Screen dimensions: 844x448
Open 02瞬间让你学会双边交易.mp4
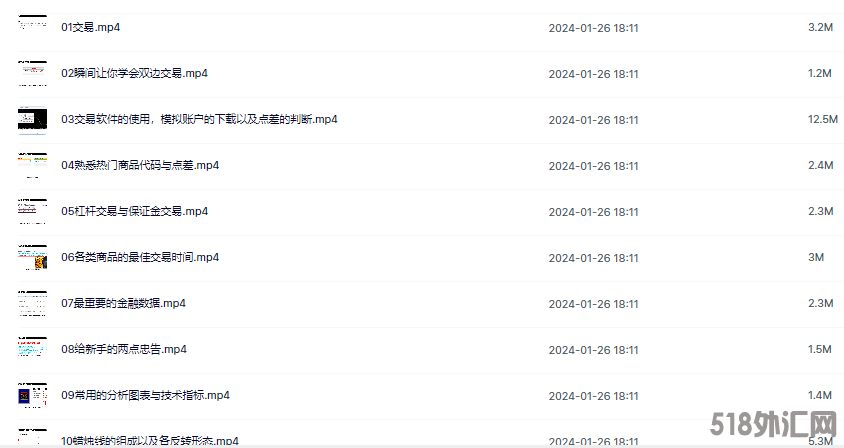click(135, 73)
